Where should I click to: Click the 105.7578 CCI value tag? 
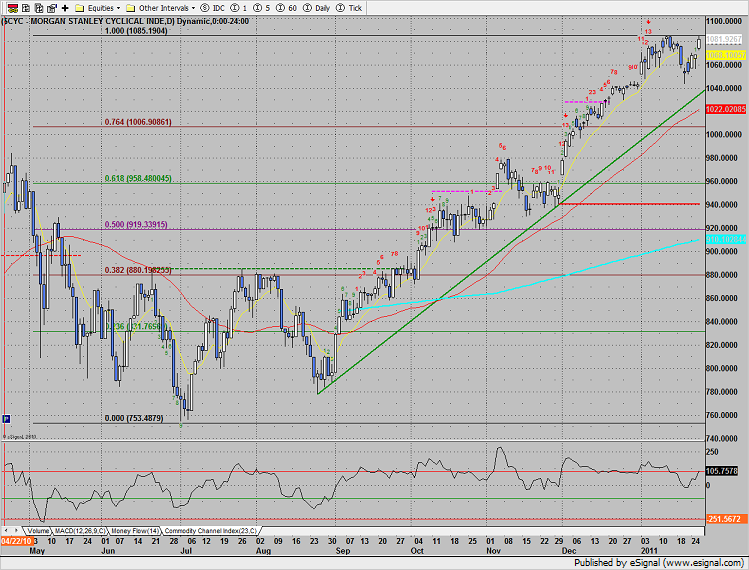(721, 471)
